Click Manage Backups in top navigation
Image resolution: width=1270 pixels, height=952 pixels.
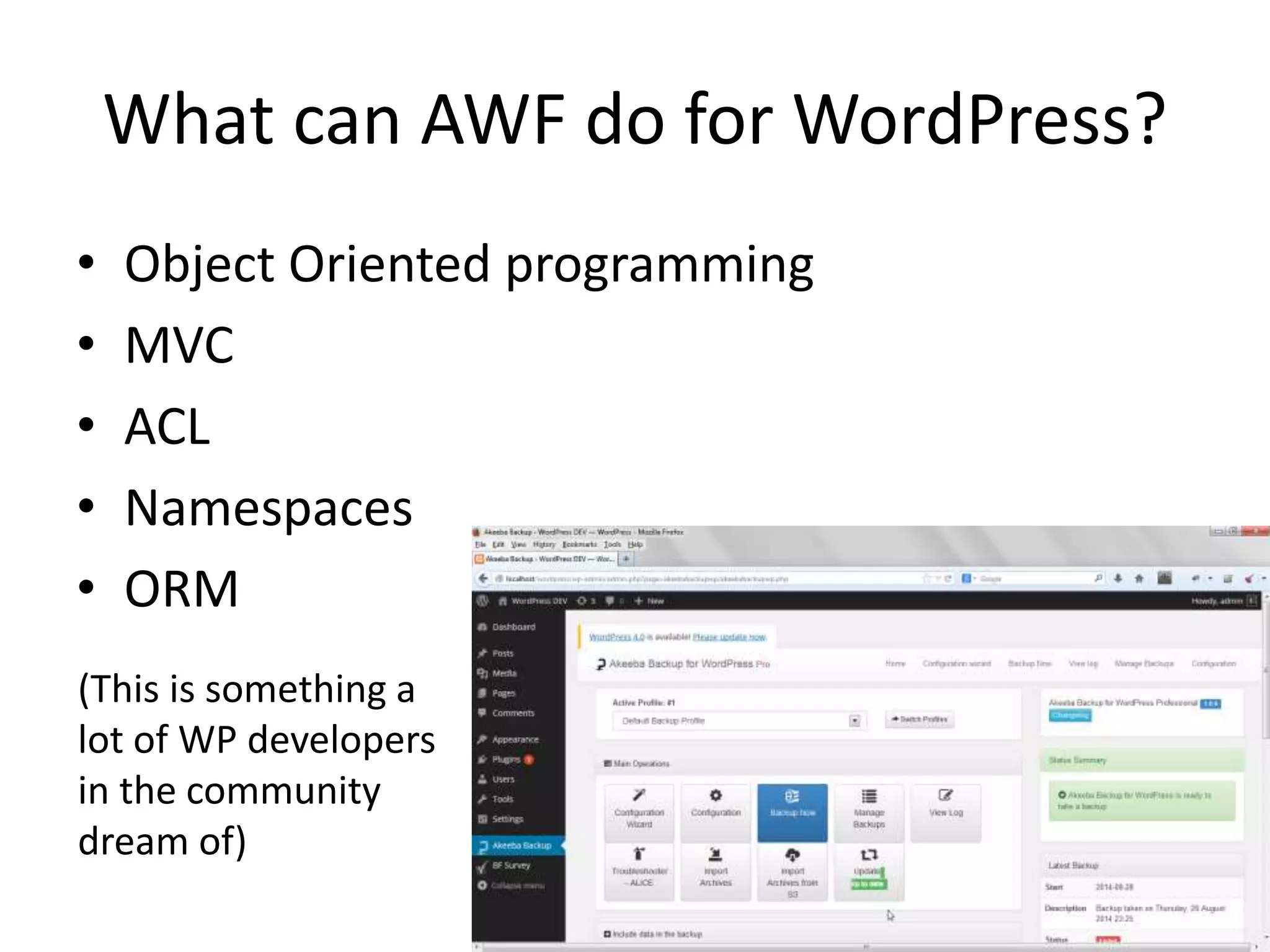point(1144,663)
